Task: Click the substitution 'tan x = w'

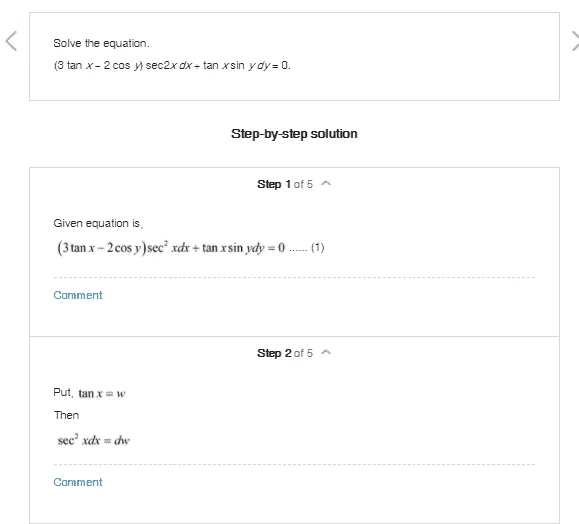Action: [x=102, y=394]
